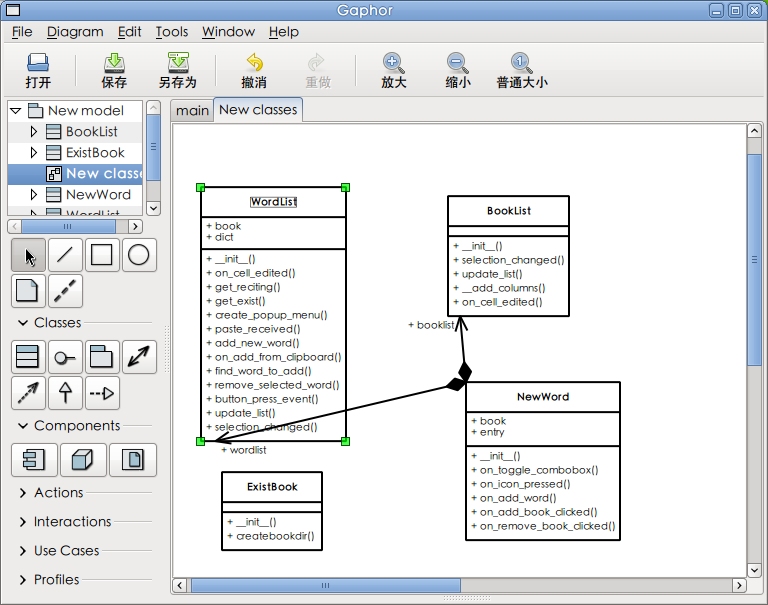This screenshot has width=768, height=605.
Task: Select the ellipse tool in toolbox
Action: [x=139, y=255]
